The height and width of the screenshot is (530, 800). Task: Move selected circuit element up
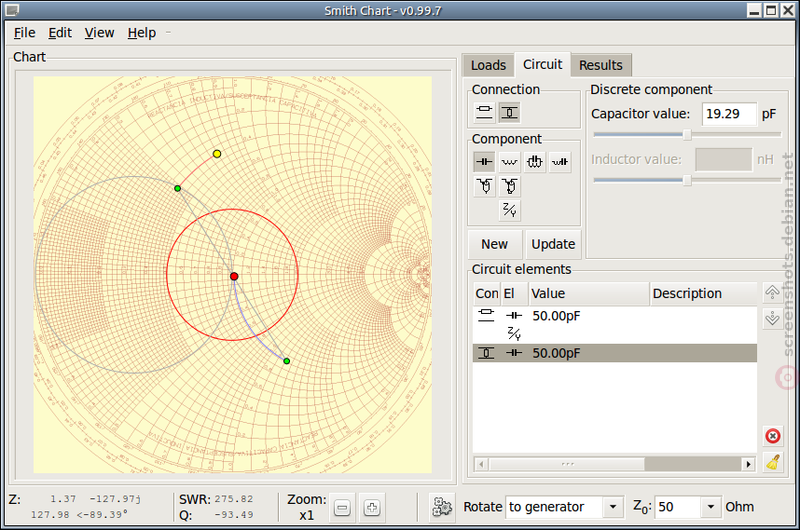pos(772,292)
